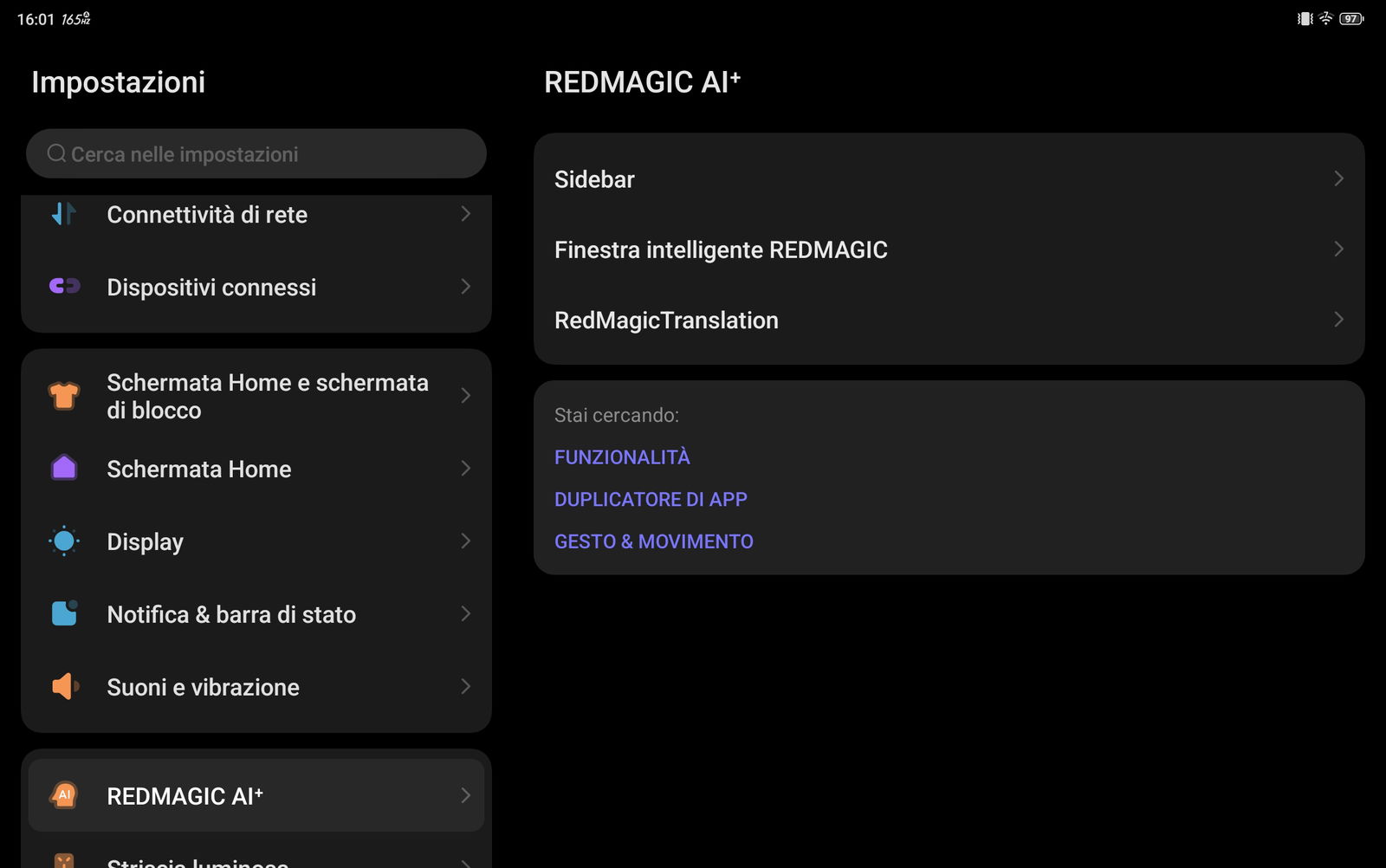Tap the purple Schermata Home house icon
This screenshot has width=1386, height=868.
click(x=64, y=468)
